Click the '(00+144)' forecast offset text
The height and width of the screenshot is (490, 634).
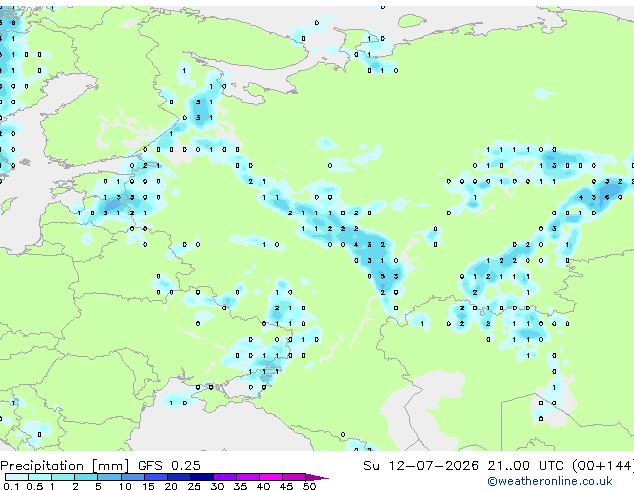[x=603, y=466]
